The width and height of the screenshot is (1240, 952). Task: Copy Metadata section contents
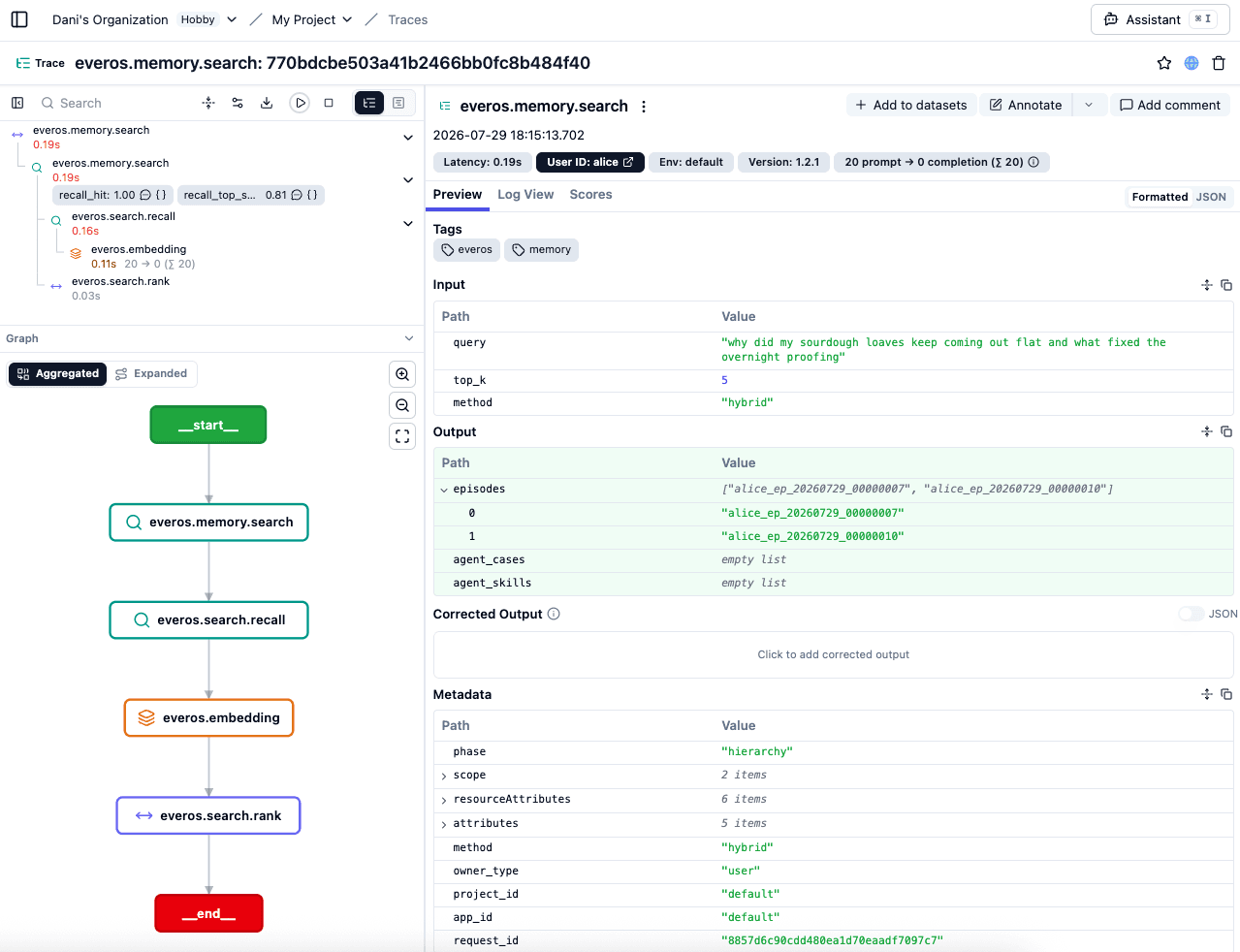coord(1226,694)
